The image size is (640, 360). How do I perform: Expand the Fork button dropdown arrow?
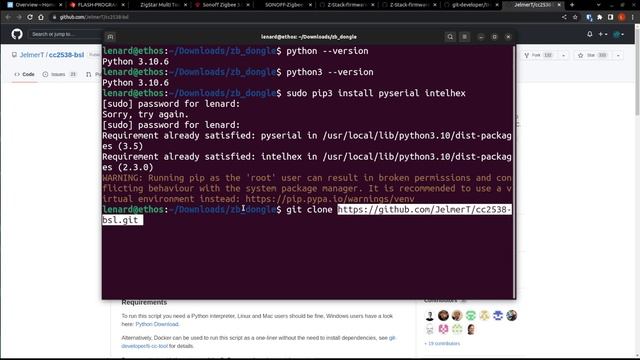coord(563,55)
